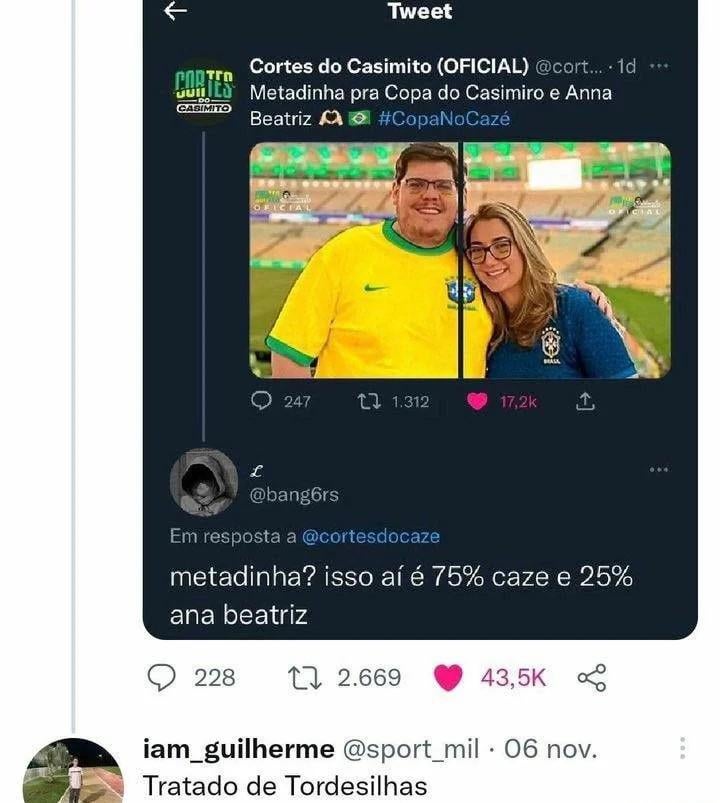Viewport: 720px width, 803px height.
Task: Click the @bang6rs handle
Action: [293, 495]
